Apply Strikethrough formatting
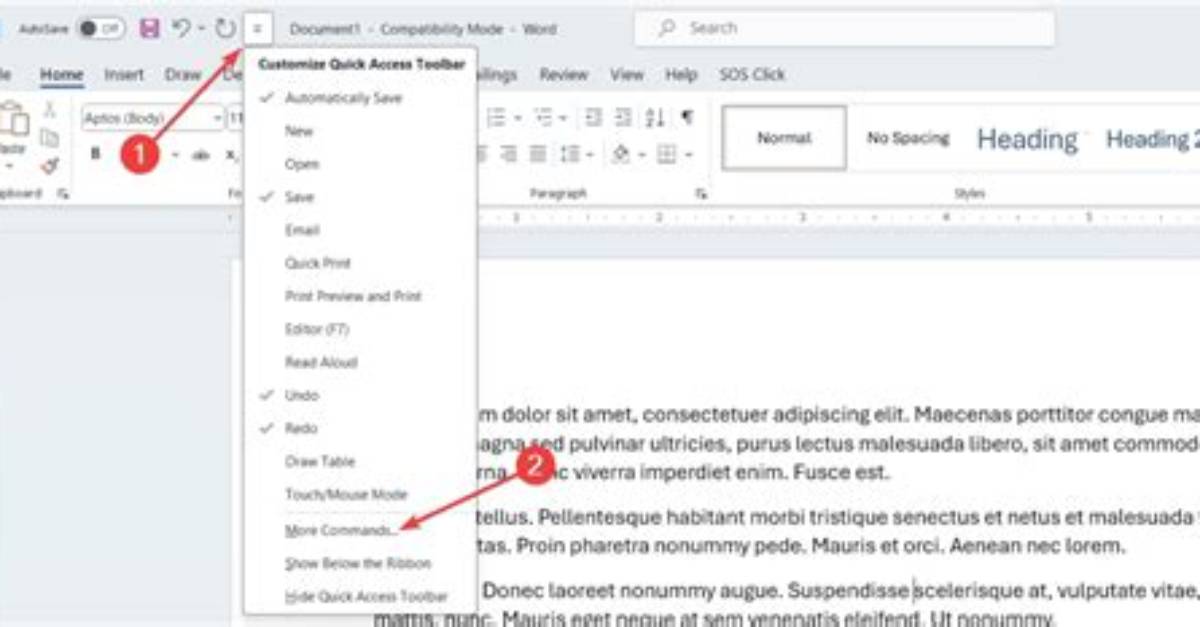The image size is (1200, 627). pos(201,154)
